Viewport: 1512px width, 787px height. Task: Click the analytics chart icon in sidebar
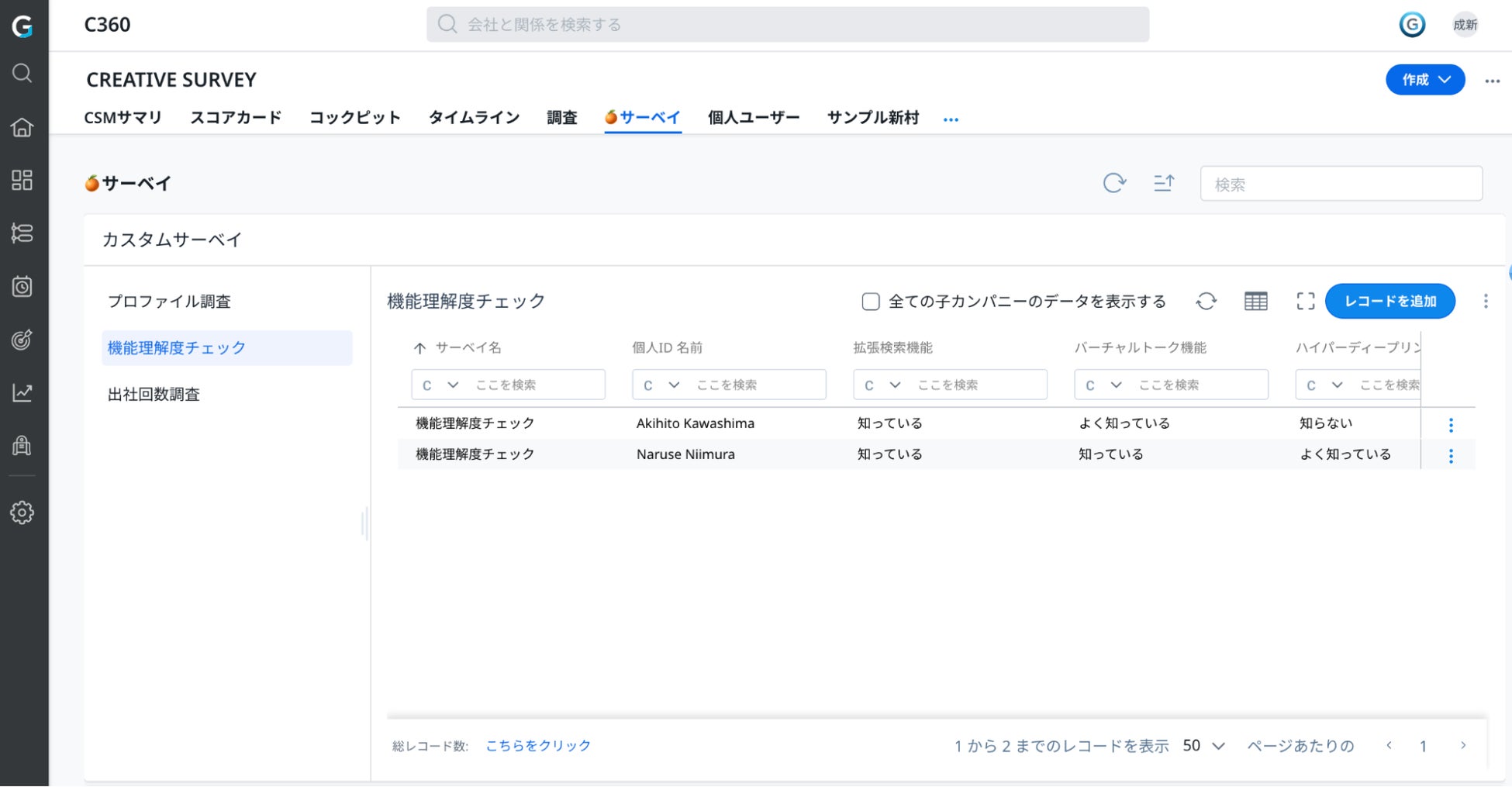(x=22, y=393)
